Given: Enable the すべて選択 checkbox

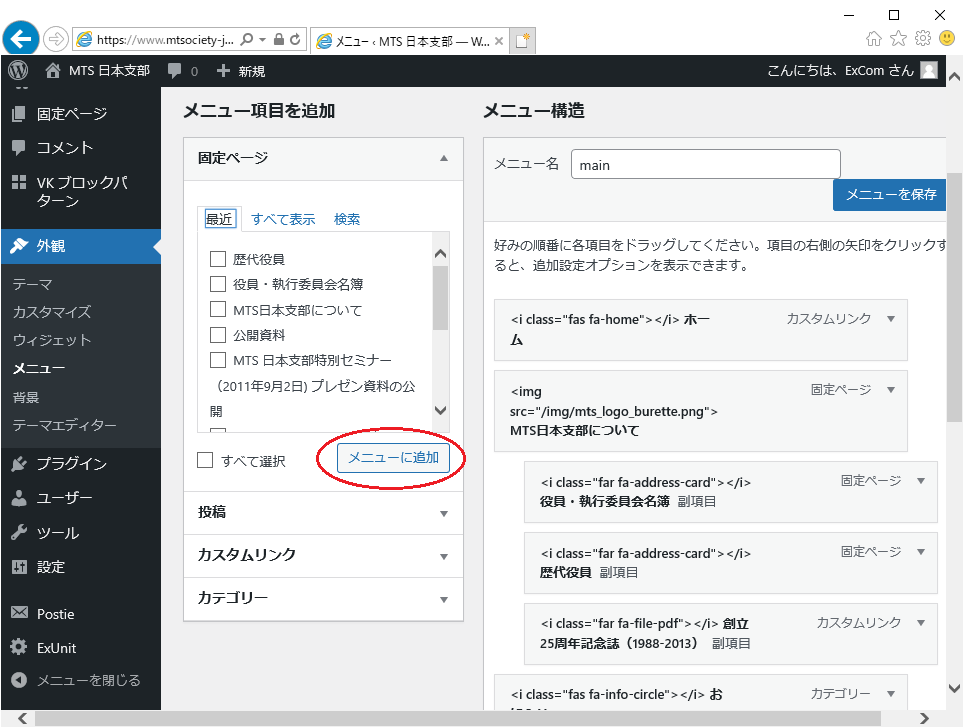Looking at the screenshot, I should click(x=206, y=461).
